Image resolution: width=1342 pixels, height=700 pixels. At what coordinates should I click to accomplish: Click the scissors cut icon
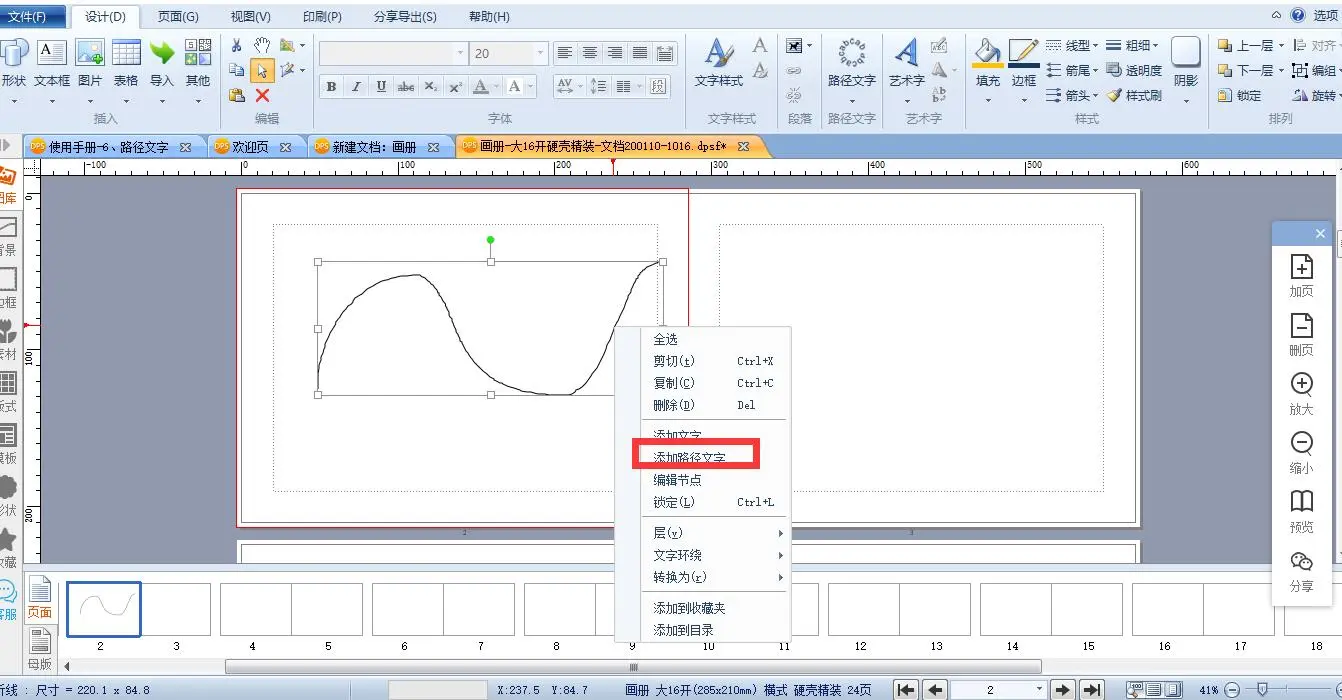click(x=236, y=45)
